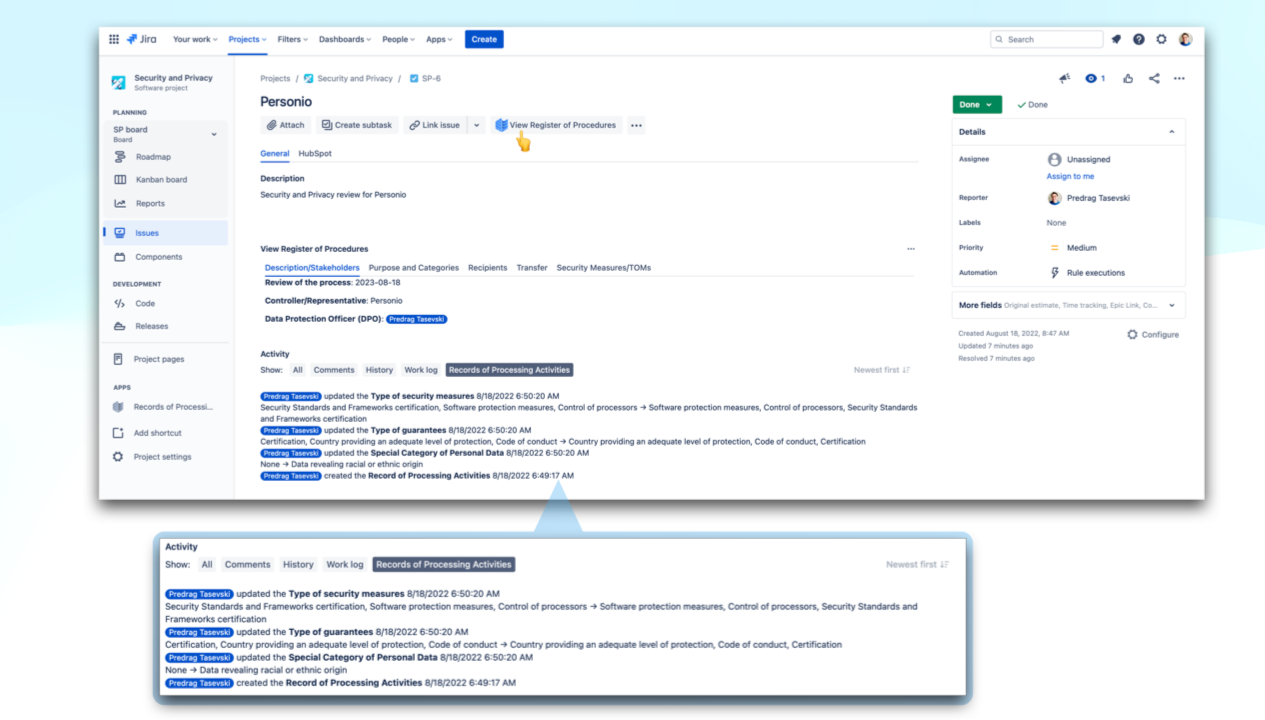Image resolution: width=1265 pixels, height=720 pixels.
Task: Select Transfer tab
Action: tap(532, 268)
